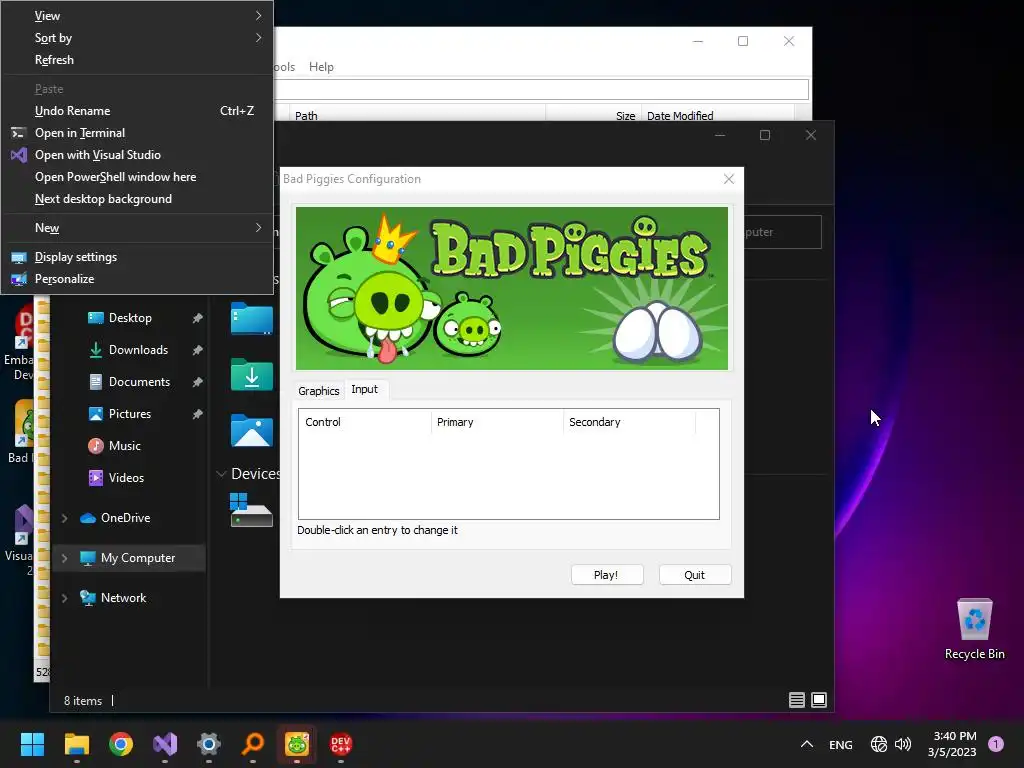
Task: Collapse the Devices group chevron
Action: pyautogui.click(x=221, y=474)
